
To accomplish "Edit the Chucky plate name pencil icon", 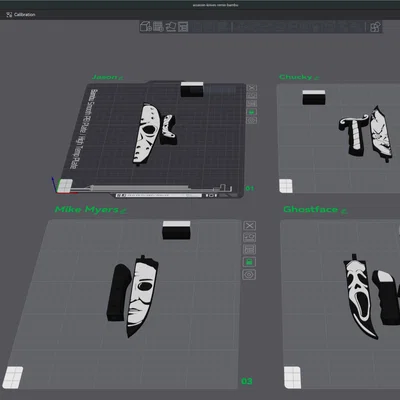I will point(316,78).
